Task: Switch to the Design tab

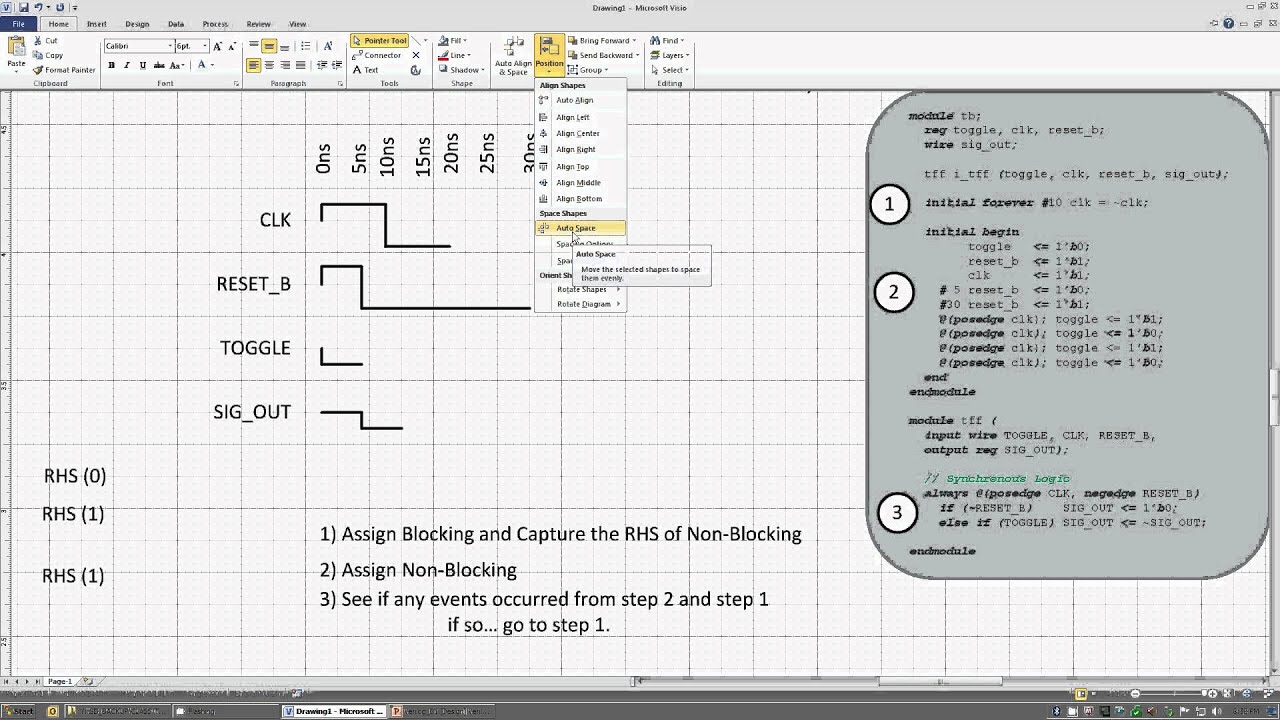Action: point(137,24)
